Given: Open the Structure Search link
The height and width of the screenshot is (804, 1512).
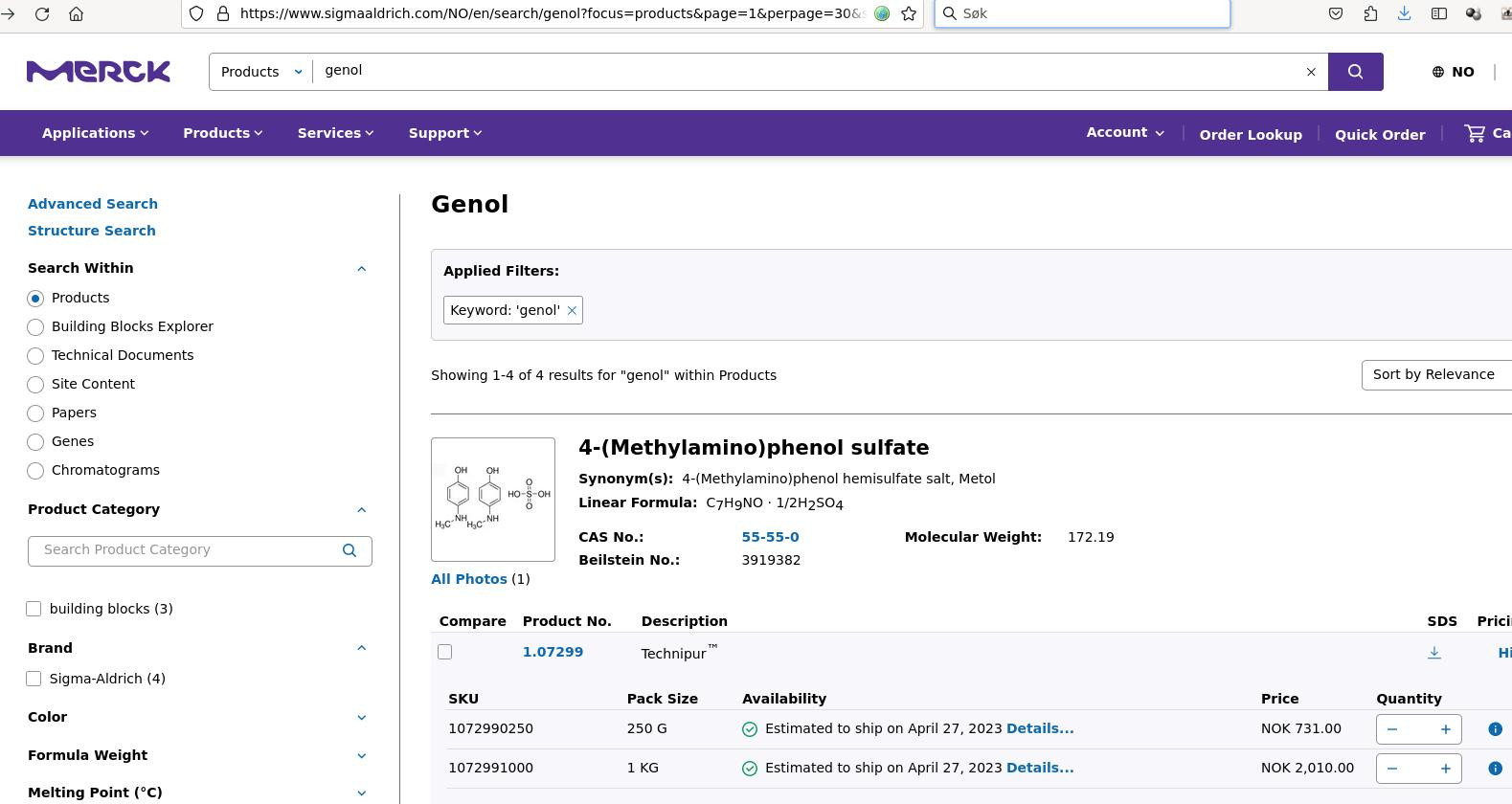Looking at the screenshot, I should click(92, 231).
